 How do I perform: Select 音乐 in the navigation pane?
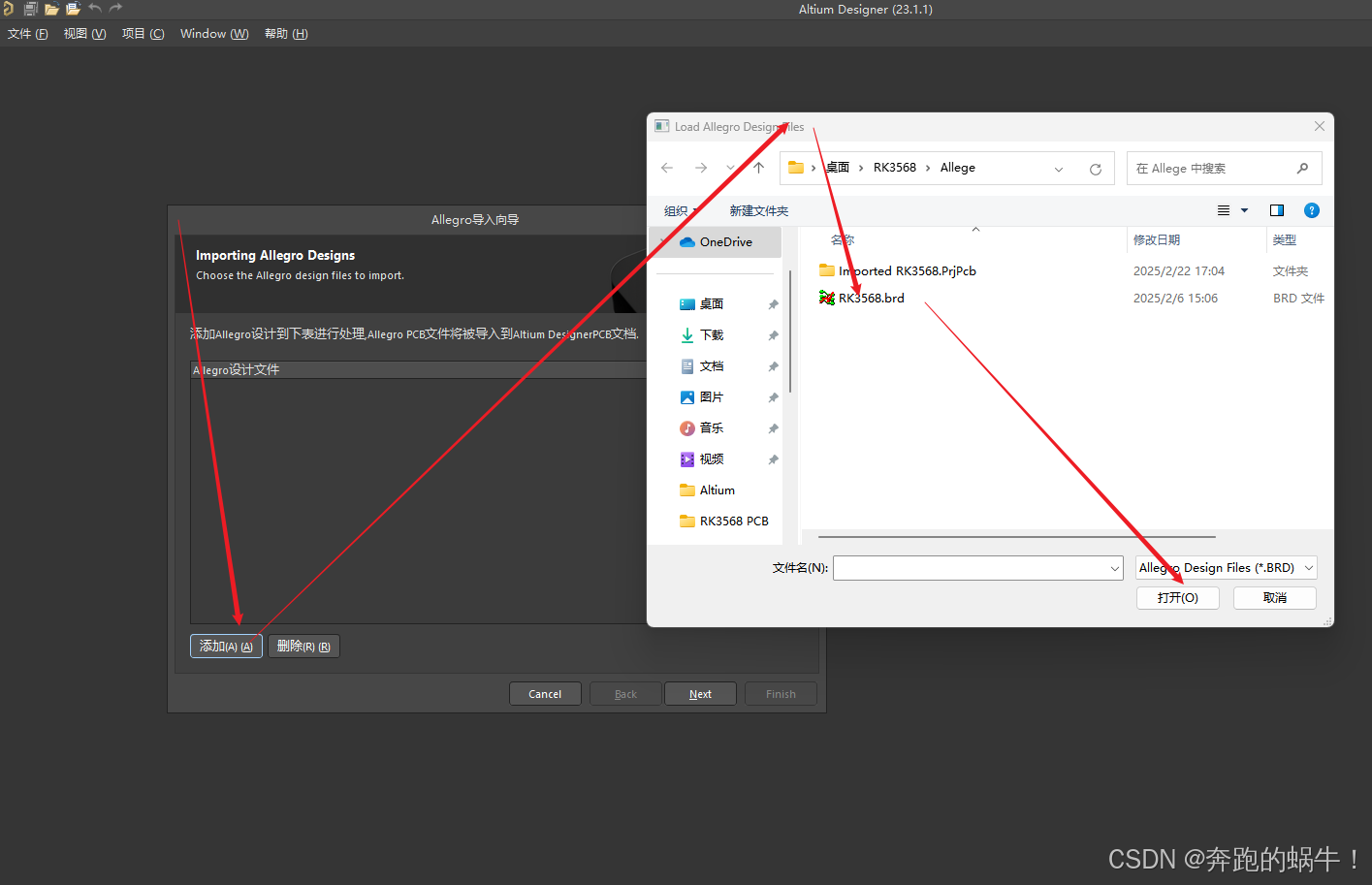click(712, 428)
